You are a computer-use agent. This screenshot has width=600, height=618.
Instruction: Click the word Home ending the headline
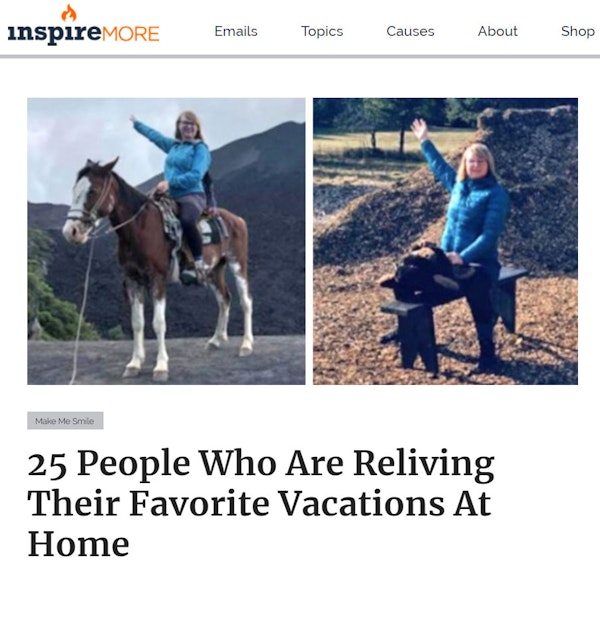[78, 544]
